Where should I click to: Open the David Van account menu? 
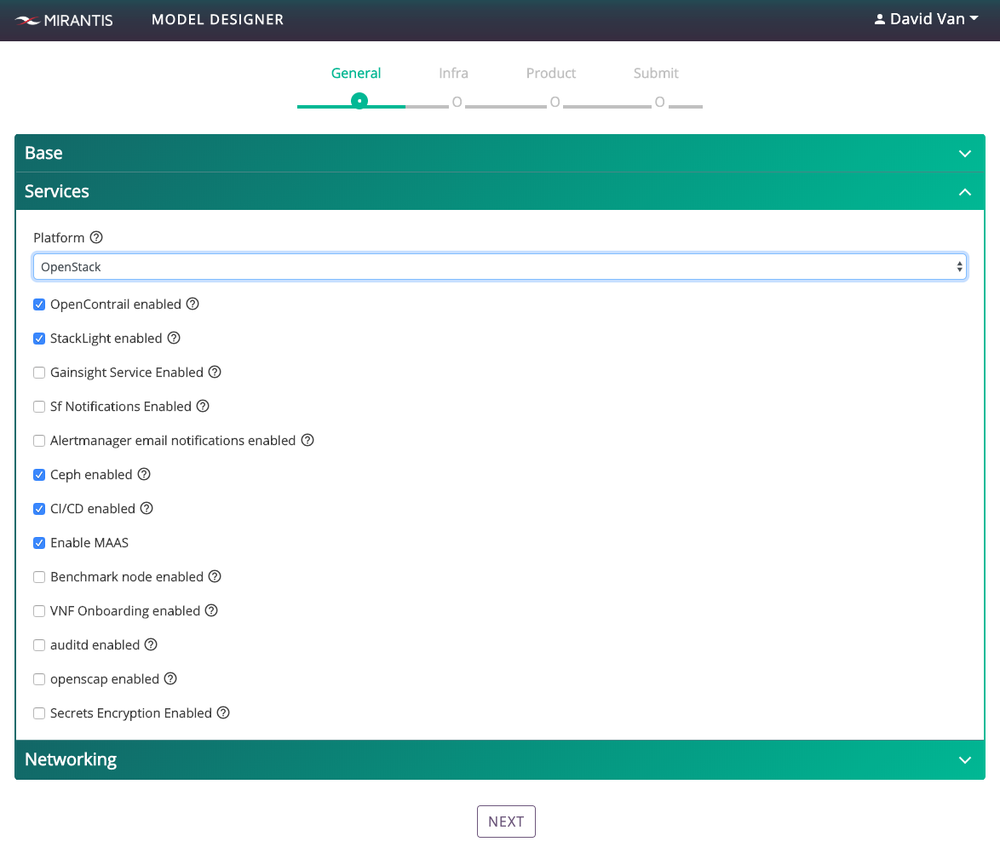[925, 18]
